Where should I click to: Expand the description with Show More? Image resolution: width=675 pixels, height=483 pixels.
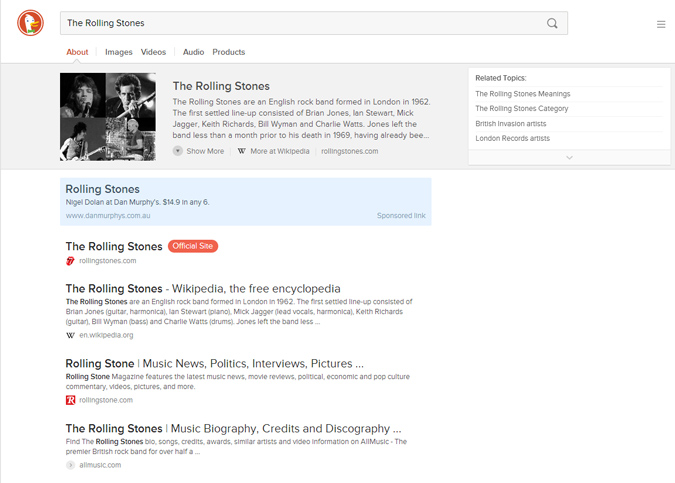(198, 151)
